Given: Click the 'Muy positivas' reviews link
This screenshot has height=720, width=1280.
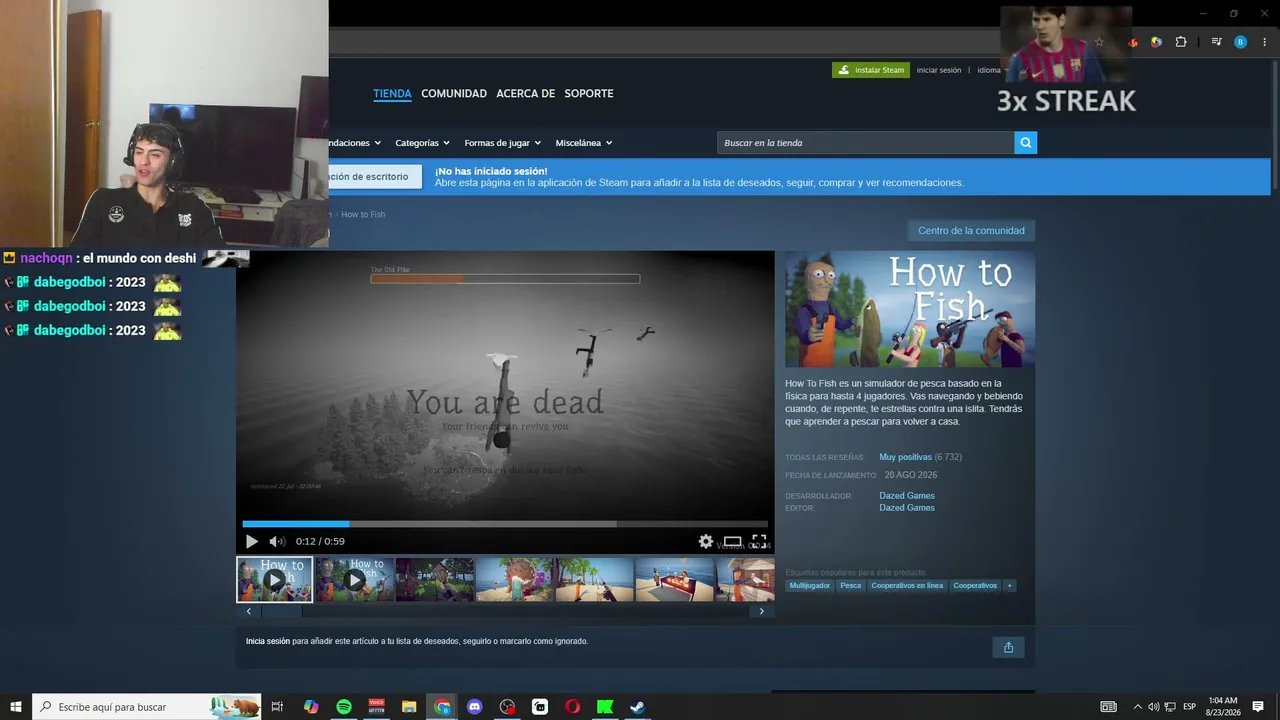Looking at the screenshot, I should point(905,457).
